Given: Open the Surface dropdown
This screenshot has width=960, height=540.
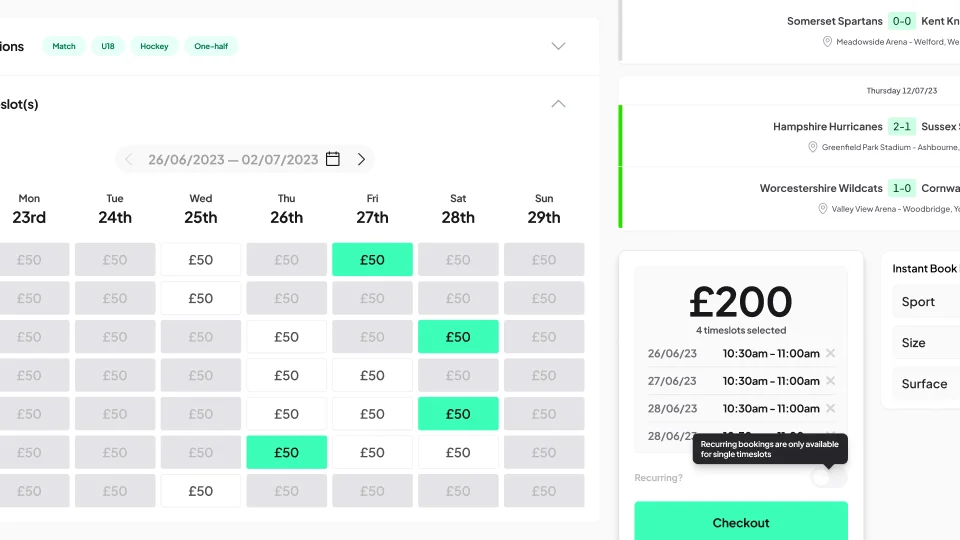Looking at the screenshot, I should coord(925,384).
